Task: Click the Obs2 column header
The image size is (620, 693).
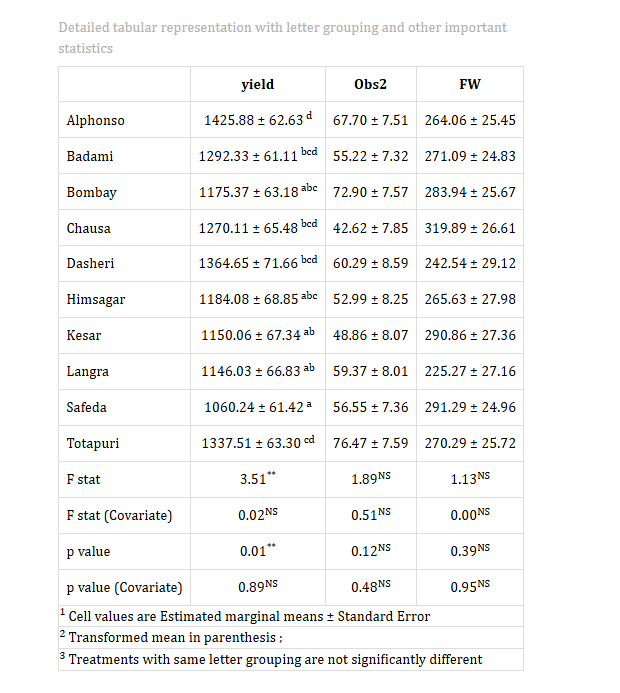Action: pyautogui.click(x=370, y=84)
